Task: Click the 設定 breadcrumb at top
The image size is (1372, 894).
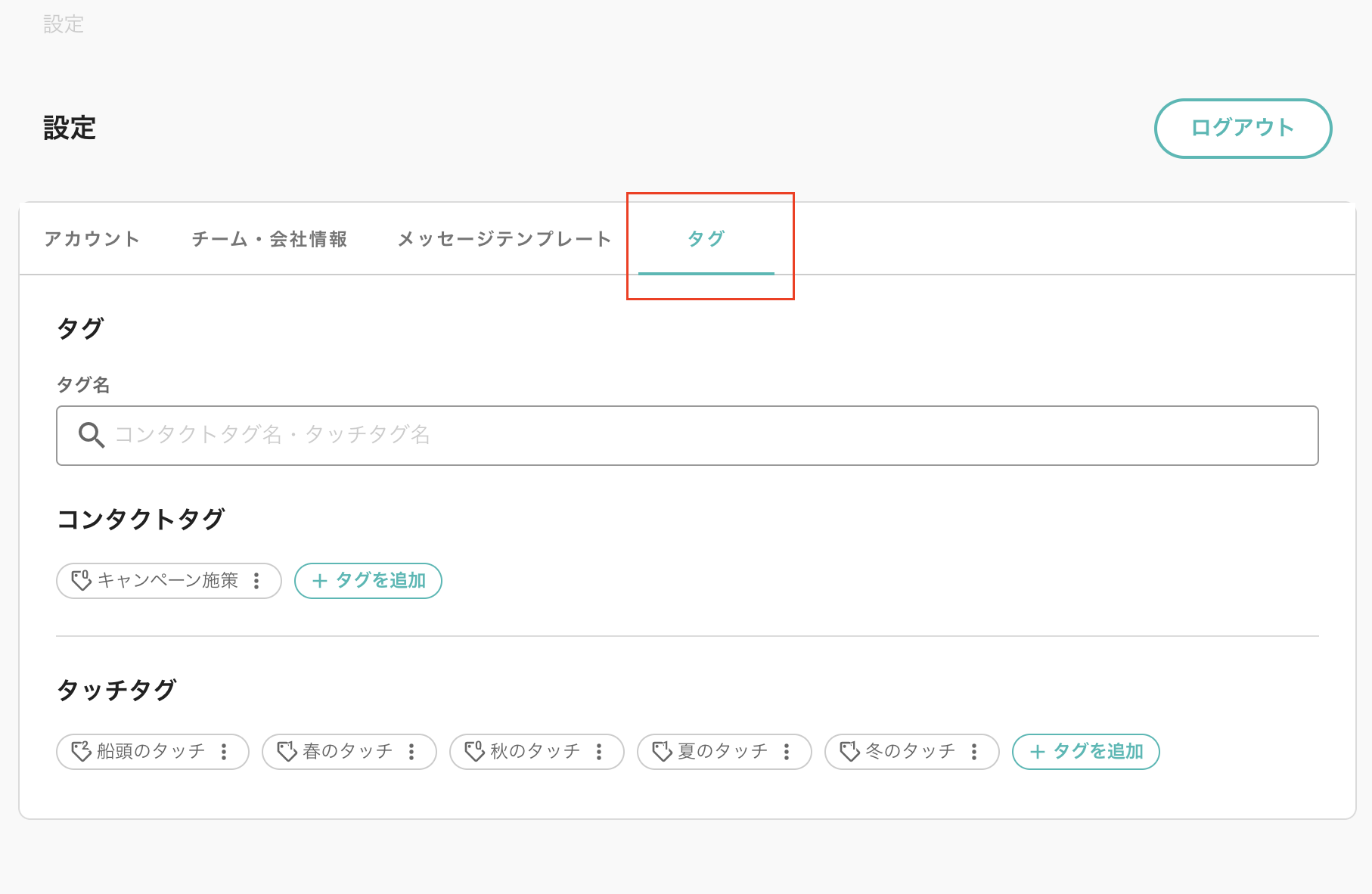Action: [64, 24]
